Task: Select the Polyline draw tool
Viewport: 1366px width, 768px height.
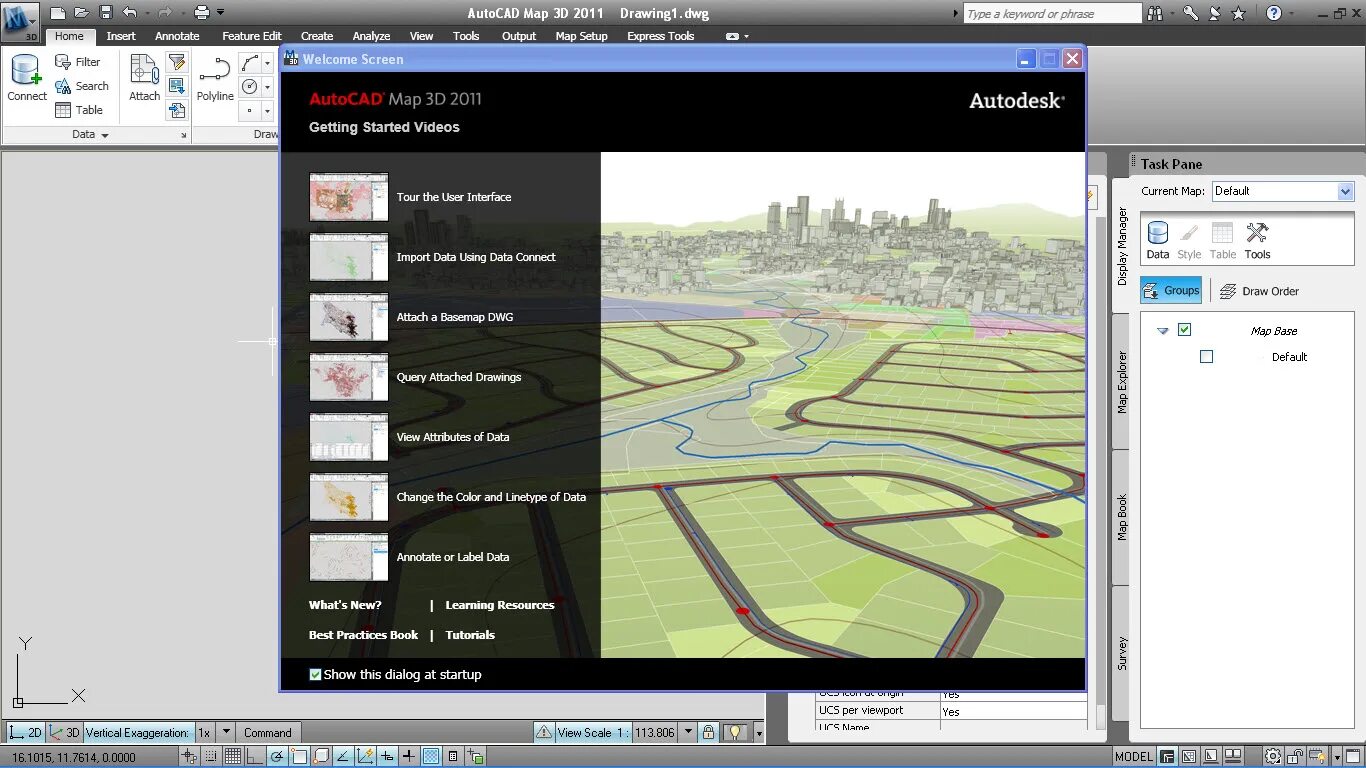Action: (x=215, y=78)
